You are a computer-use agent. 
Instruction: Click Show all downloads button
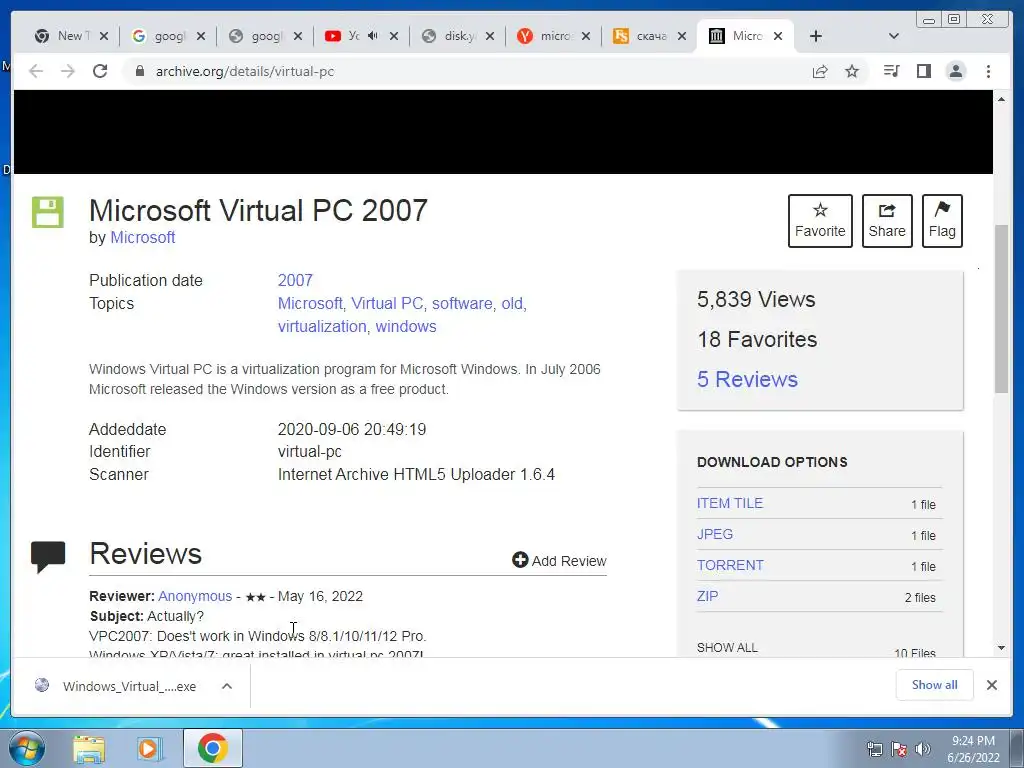coord(934,685)
